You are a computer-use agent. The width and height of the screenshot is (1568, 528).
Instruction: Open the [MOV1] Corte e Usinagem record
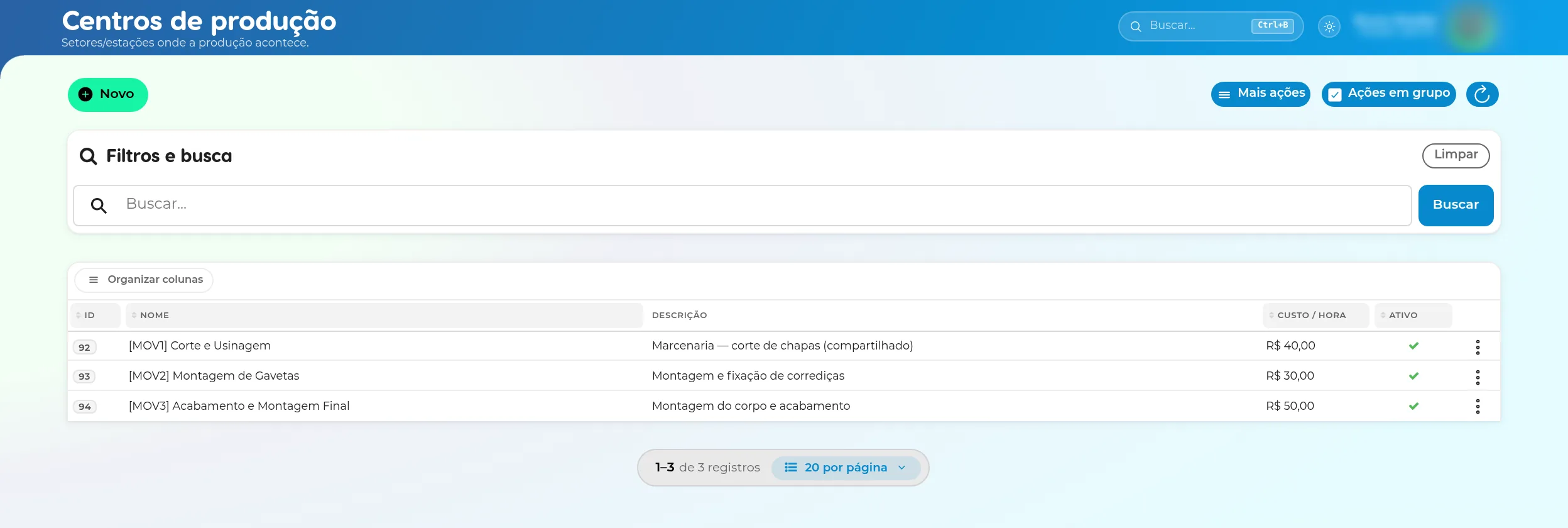[x=200, y=346]
